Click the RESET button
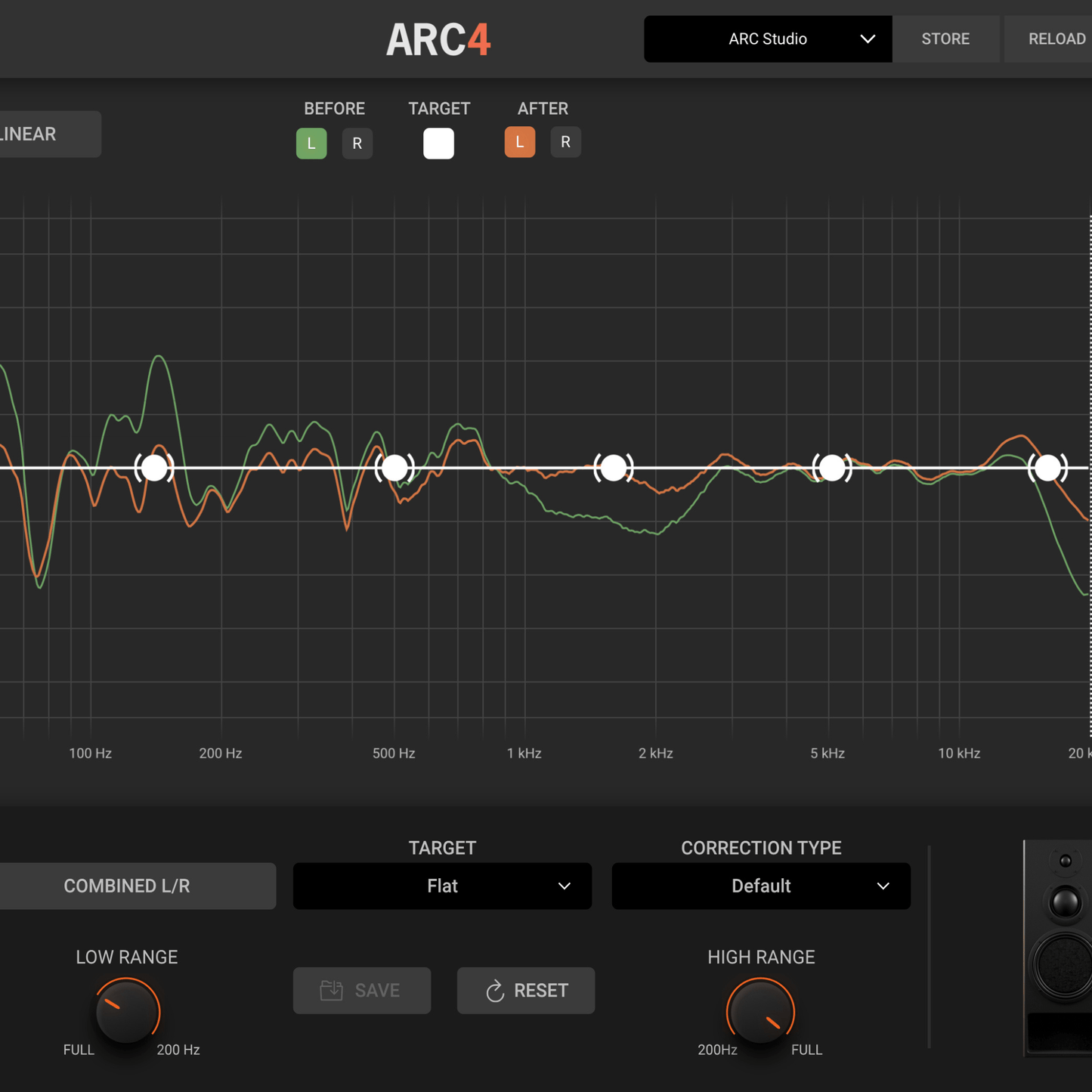The image size is (1092, 1092). click(526, 991)
